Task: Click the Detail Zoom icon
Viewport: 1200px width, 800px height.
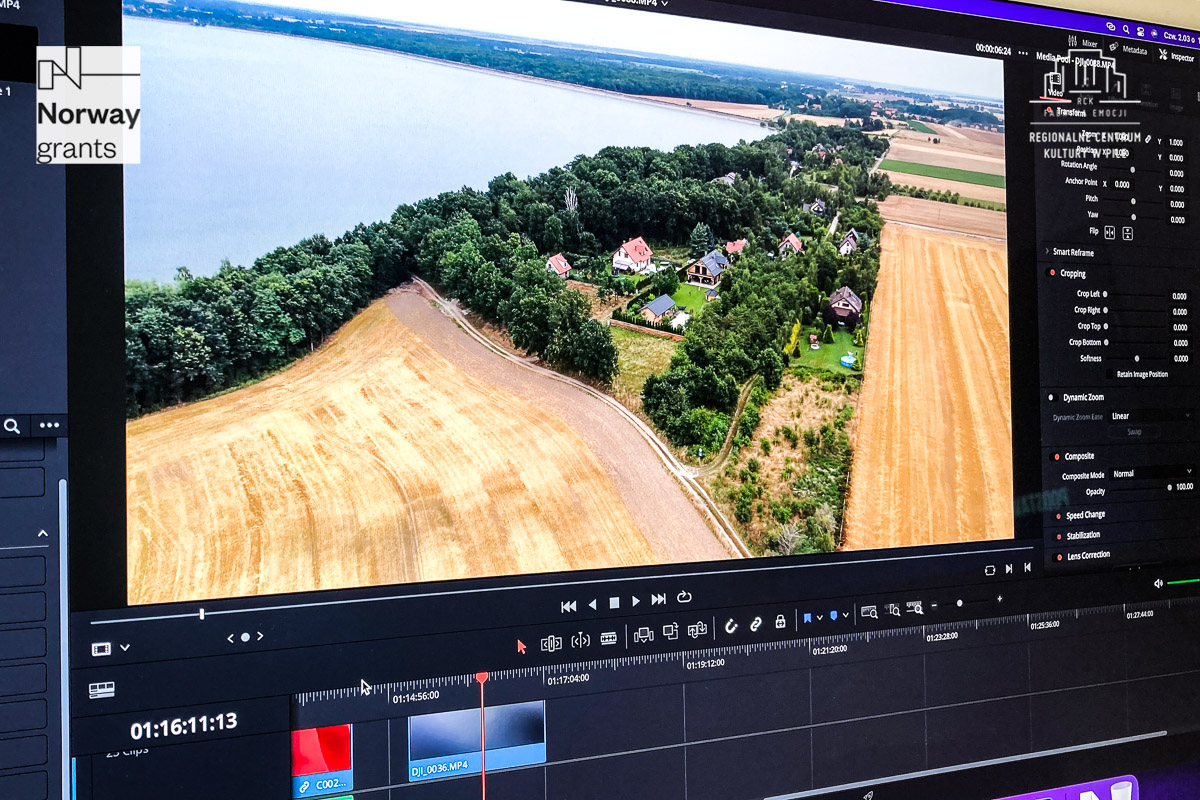Action: pyautogui.click(x=893, y=610)
